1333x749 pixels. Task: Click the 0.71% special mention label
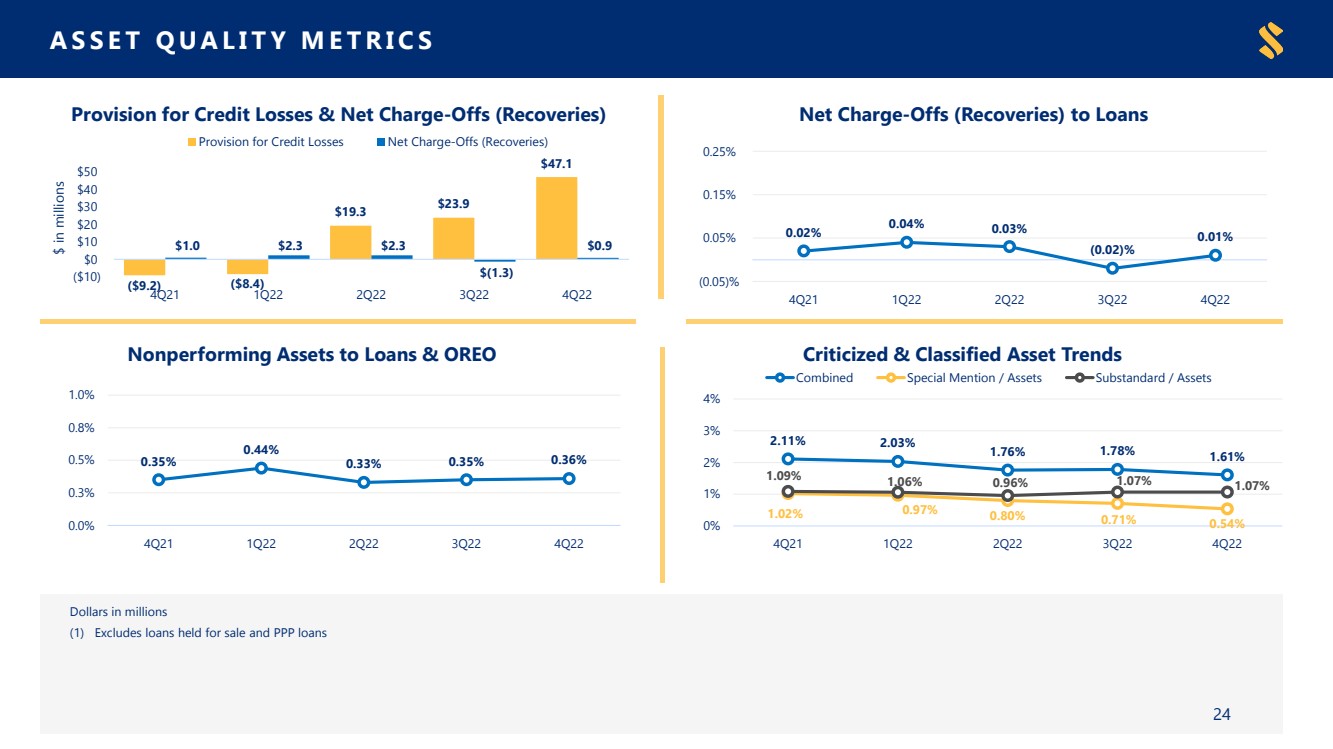tap(1117, 519)
